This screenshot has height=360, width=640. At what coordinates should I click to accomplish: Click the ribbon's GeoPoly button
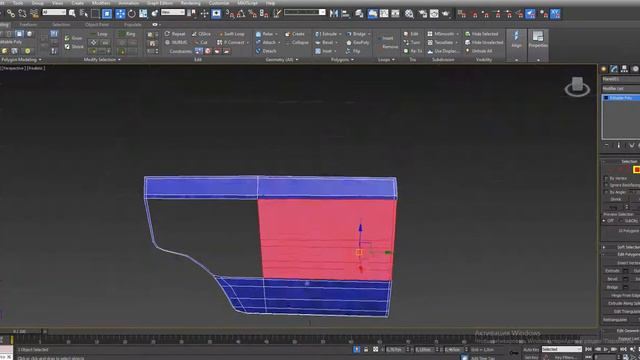pyautogui.click(x=358, y=42)
